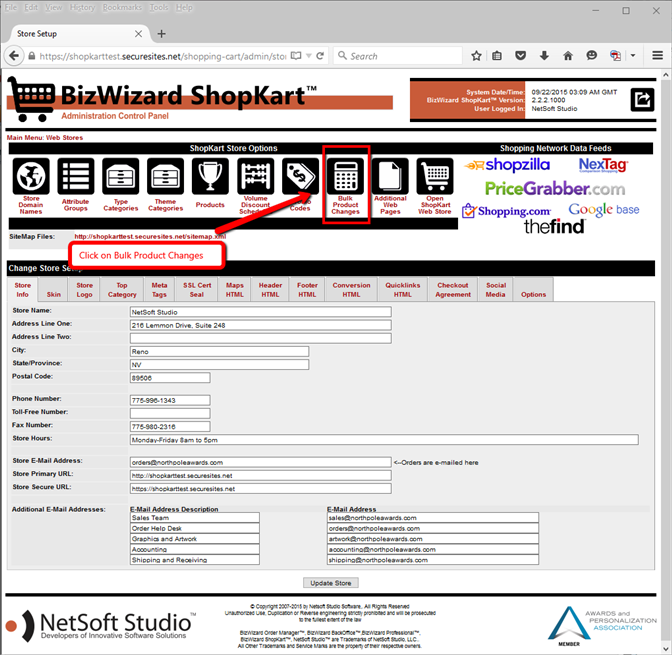Click the Bulk Product Changes calculator icon
Viewport: 672px width, 655px height.
click(345, 176)
